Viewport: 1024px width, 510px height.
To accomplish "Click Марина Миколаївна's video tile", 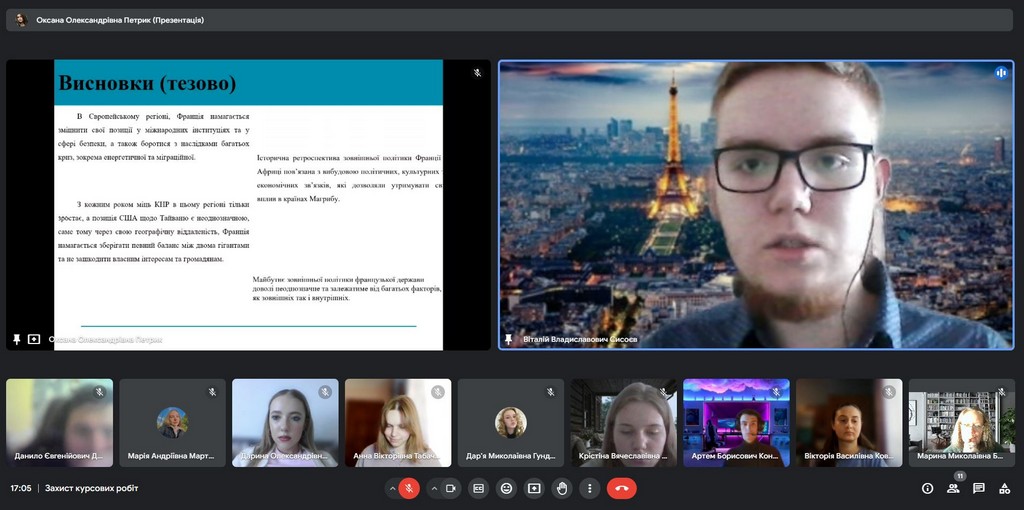I will (x=961, y=422).
